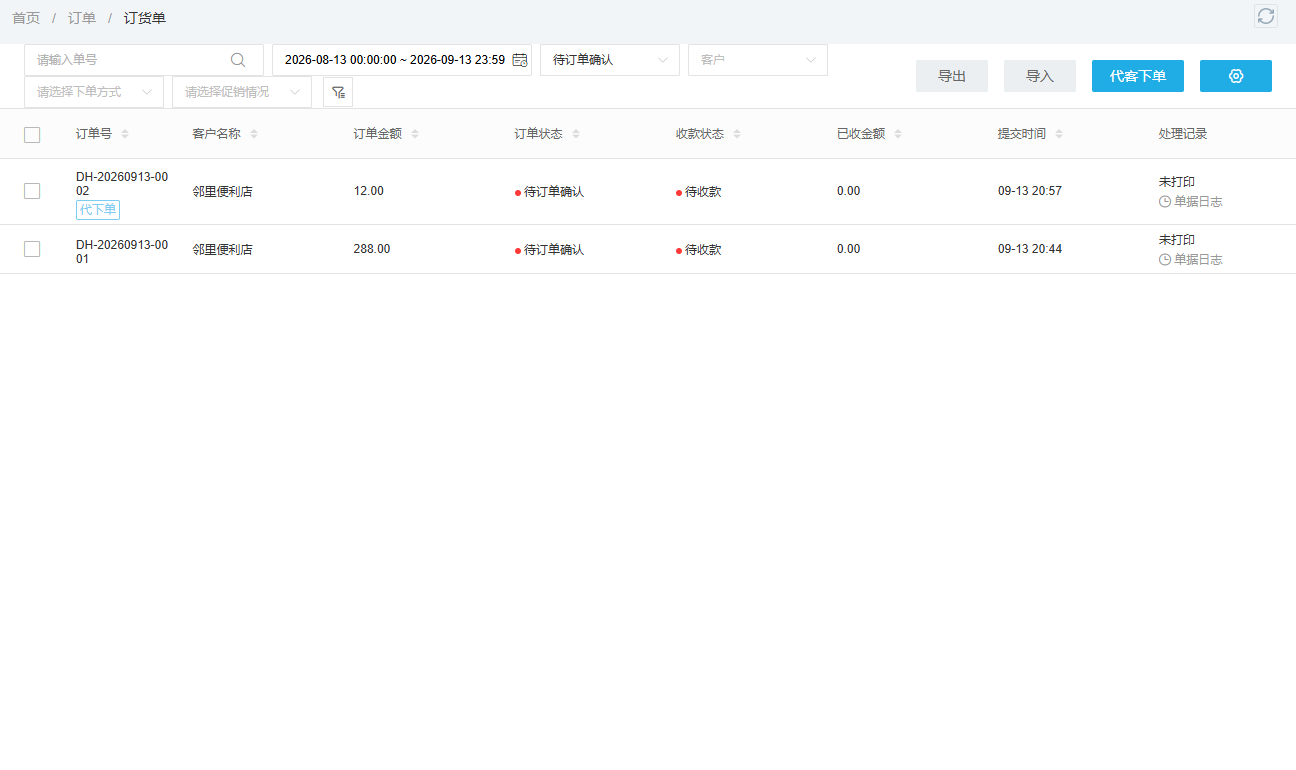Click submit time 09-13 20:44
This screenshot has width=1296, height=770.
(x=1030, y=249)
